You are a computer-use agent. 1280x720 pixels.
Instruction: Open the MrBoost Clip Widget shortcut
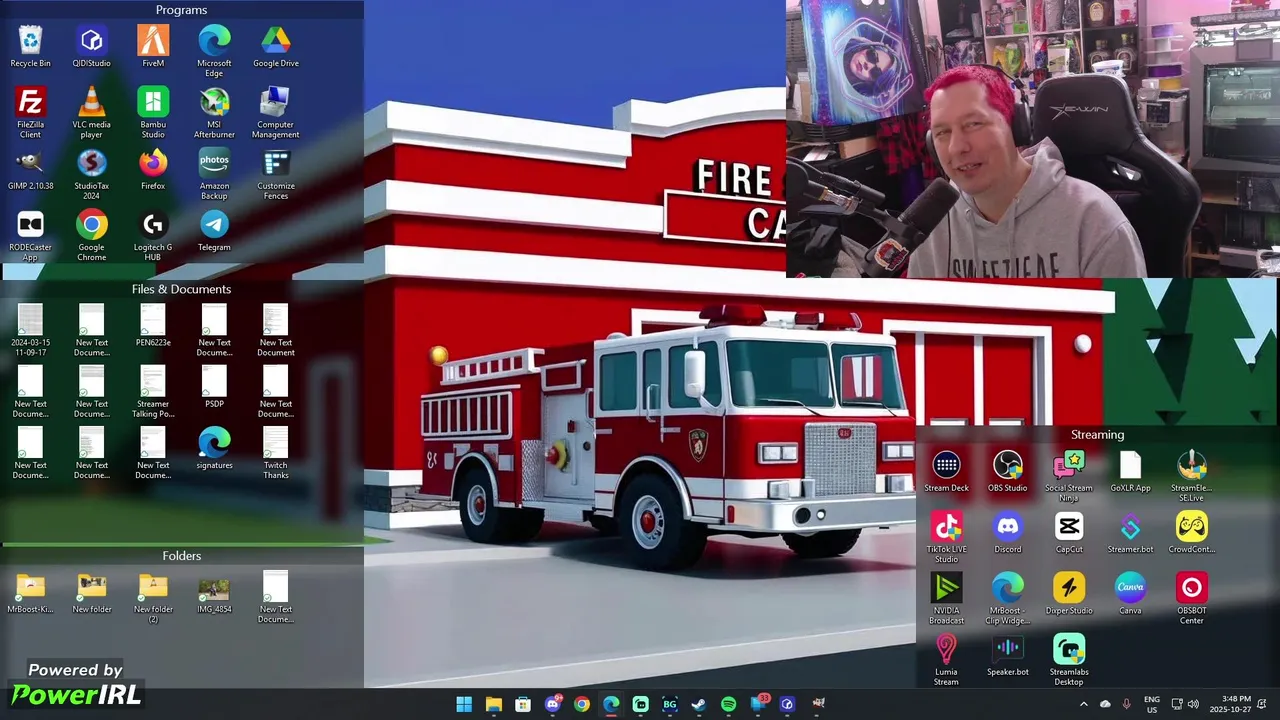pos(1007,599)
